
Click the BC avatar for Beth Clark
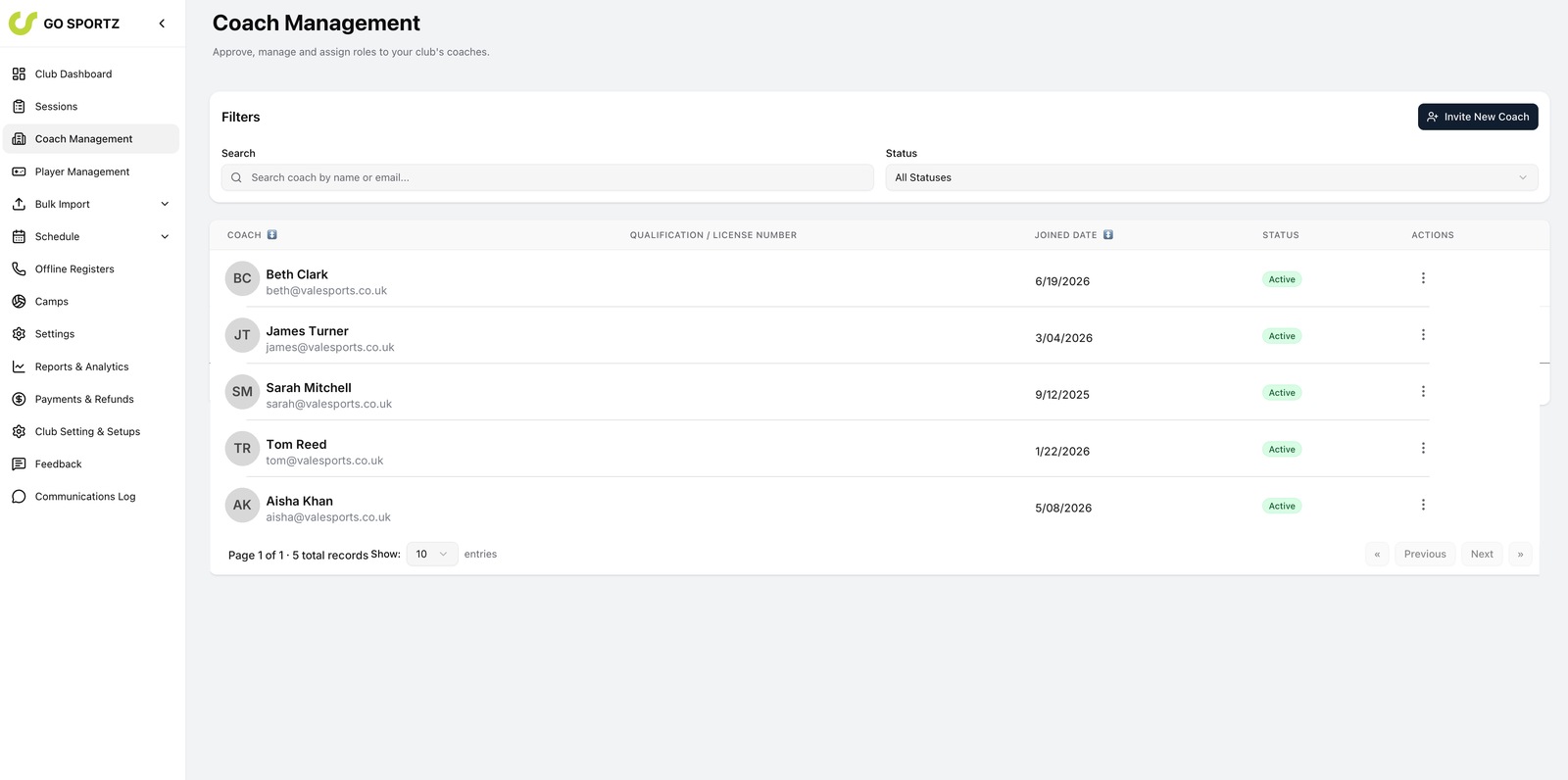point(242,278)
